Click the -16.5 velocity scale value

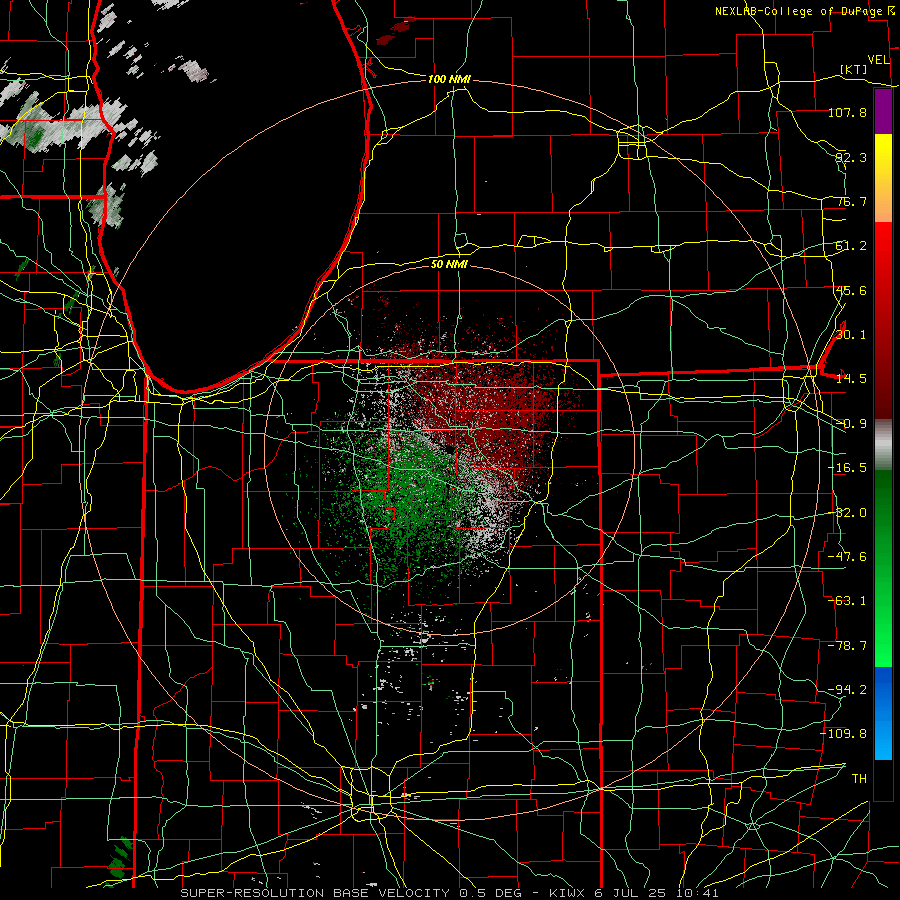(847, 468)
